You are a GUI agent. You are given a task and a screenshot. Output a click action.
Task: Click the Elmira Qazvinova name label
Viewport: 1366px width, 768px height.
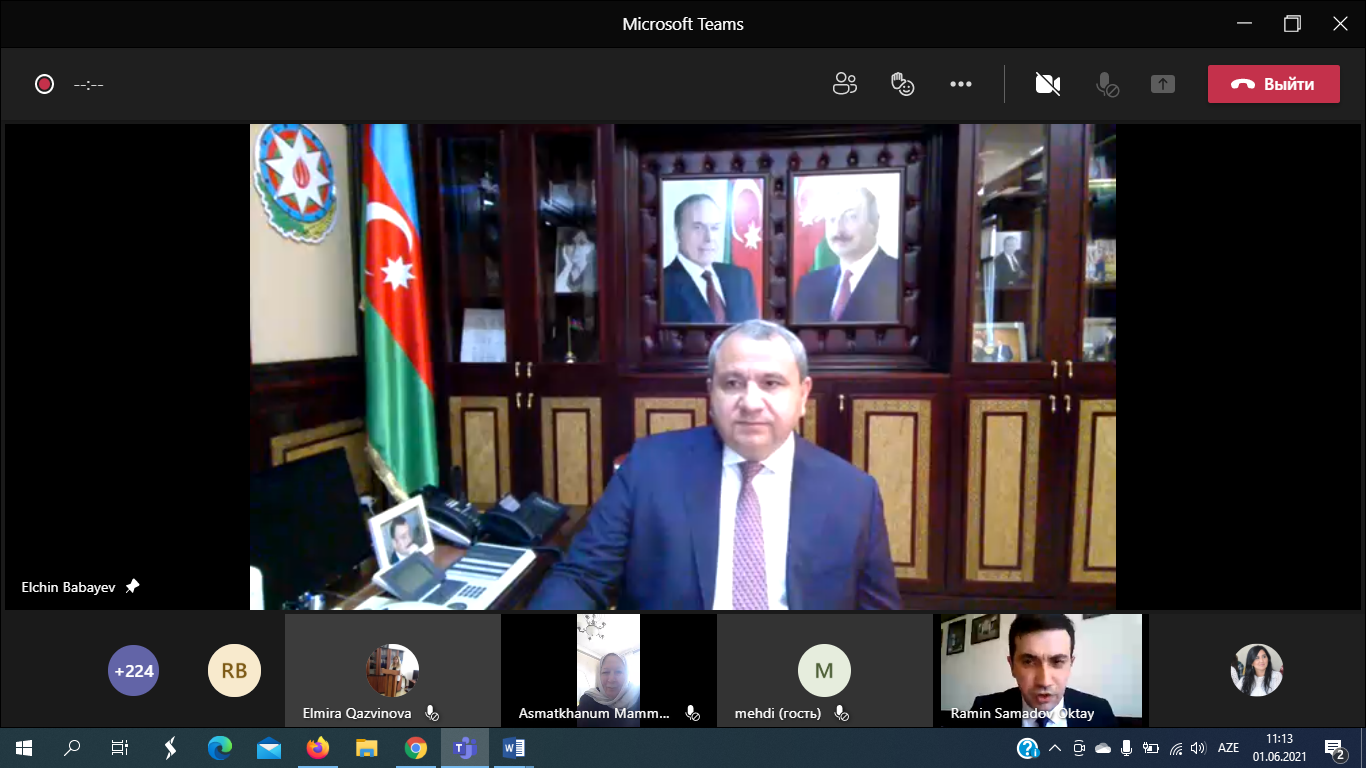(357, 714)
